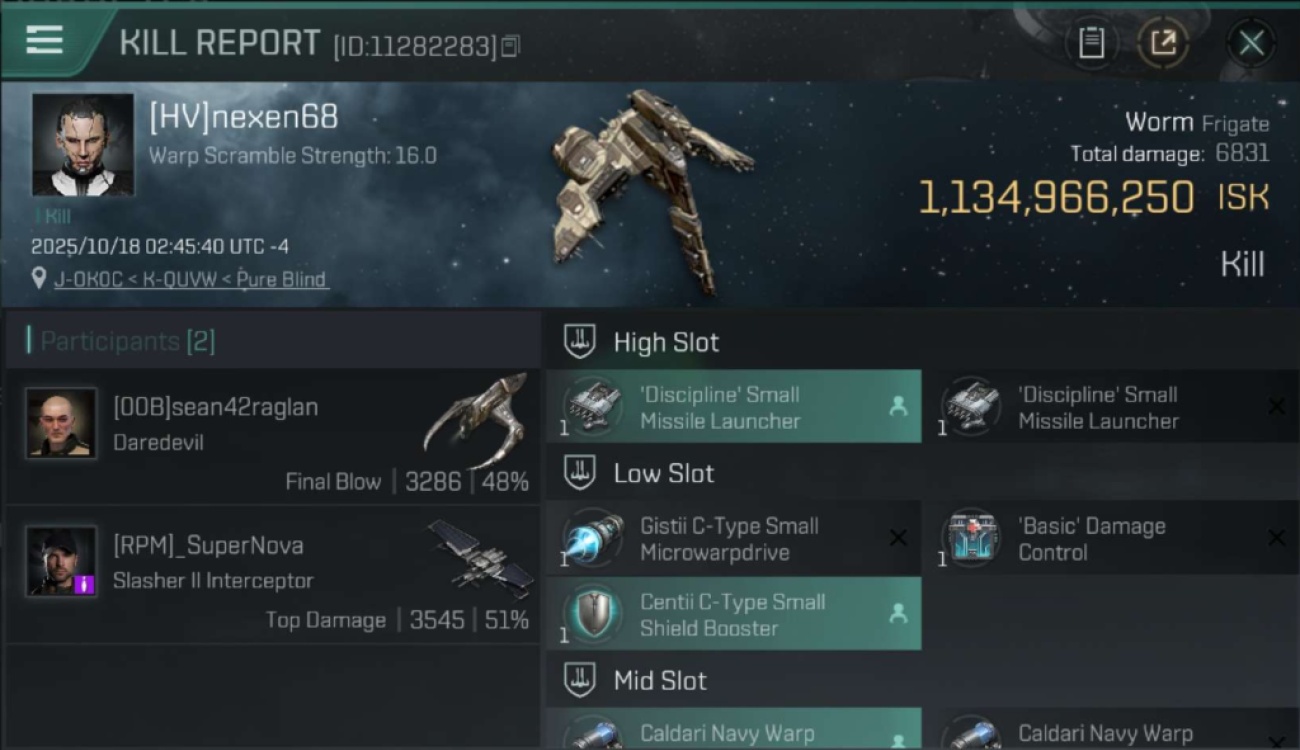Select Gistii C-Type Small Microwarpdrive module

tap(733, 539)
